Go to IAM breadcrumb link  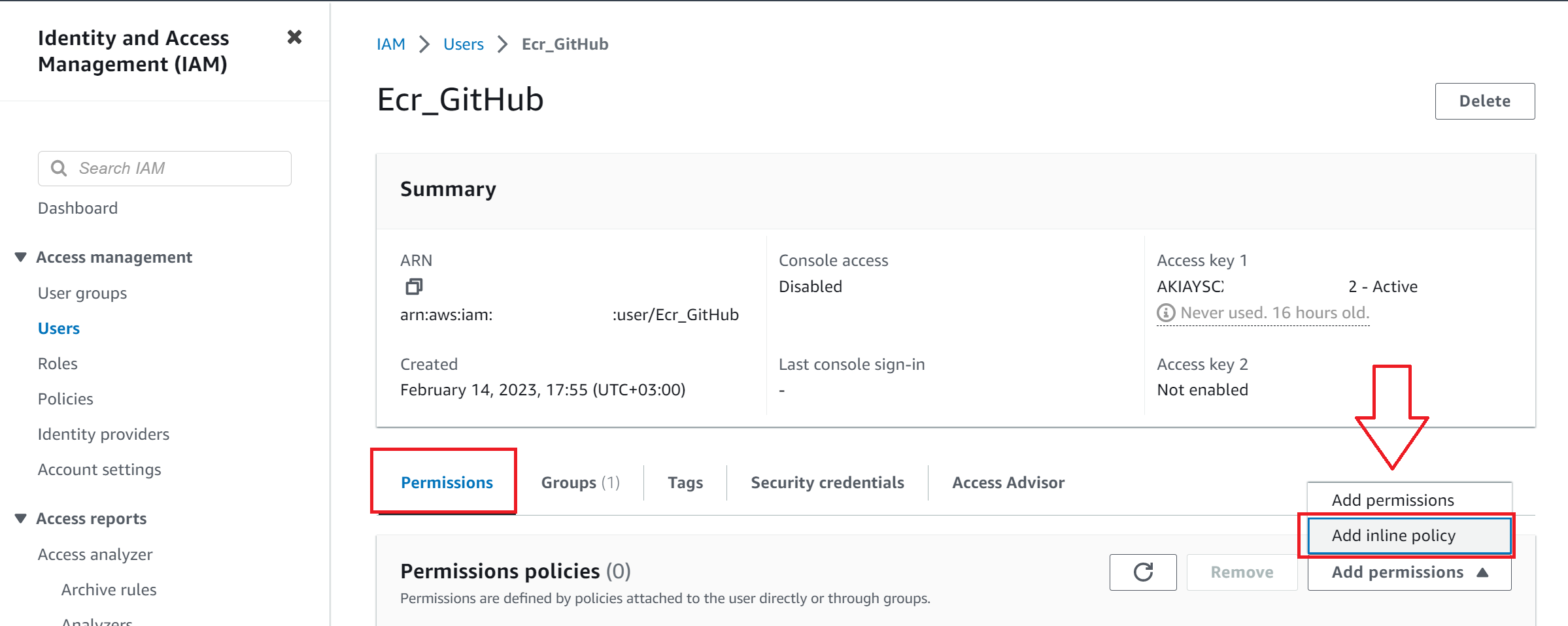click(x=390, y=44)
